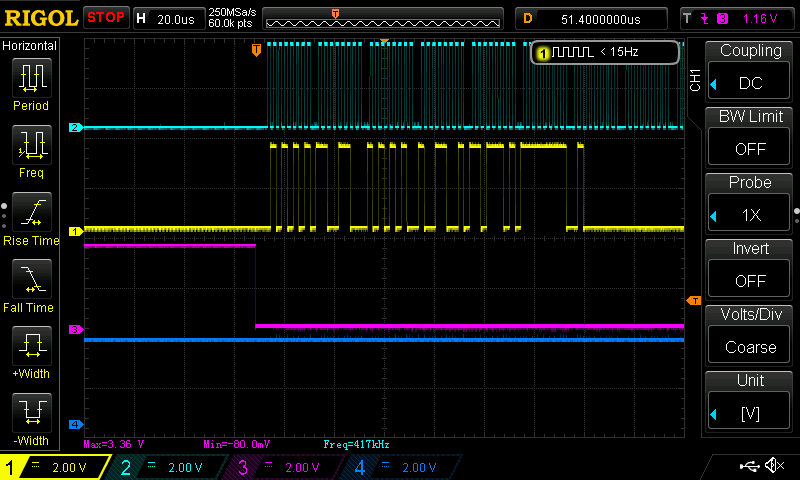Click the Horizontal menu heading
This screenshot has width=800, height=480.
click(30, 46)
